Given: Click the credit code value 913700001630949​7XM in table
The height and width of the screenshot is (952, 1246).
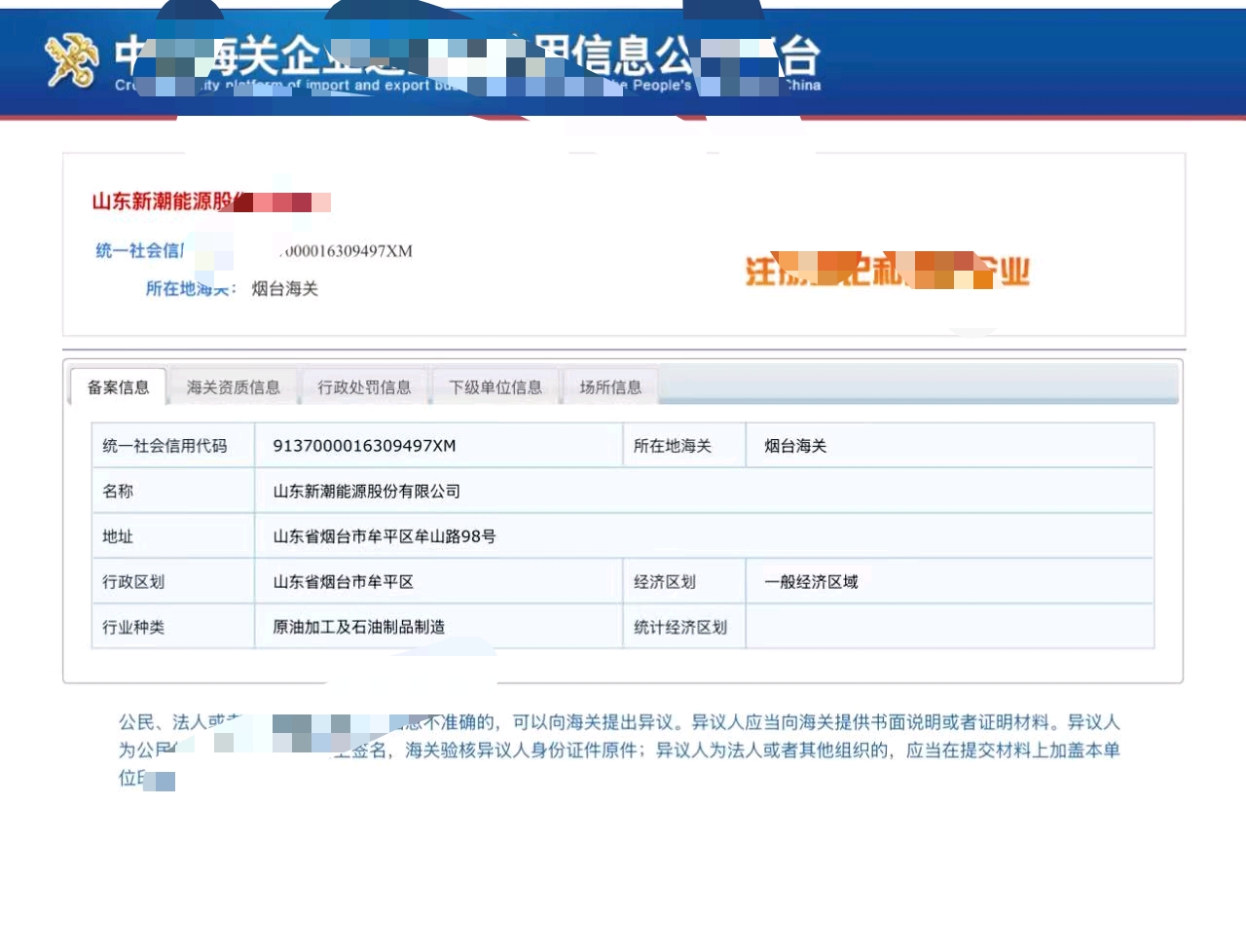Looking at the screenshot, I should (364, 446).
